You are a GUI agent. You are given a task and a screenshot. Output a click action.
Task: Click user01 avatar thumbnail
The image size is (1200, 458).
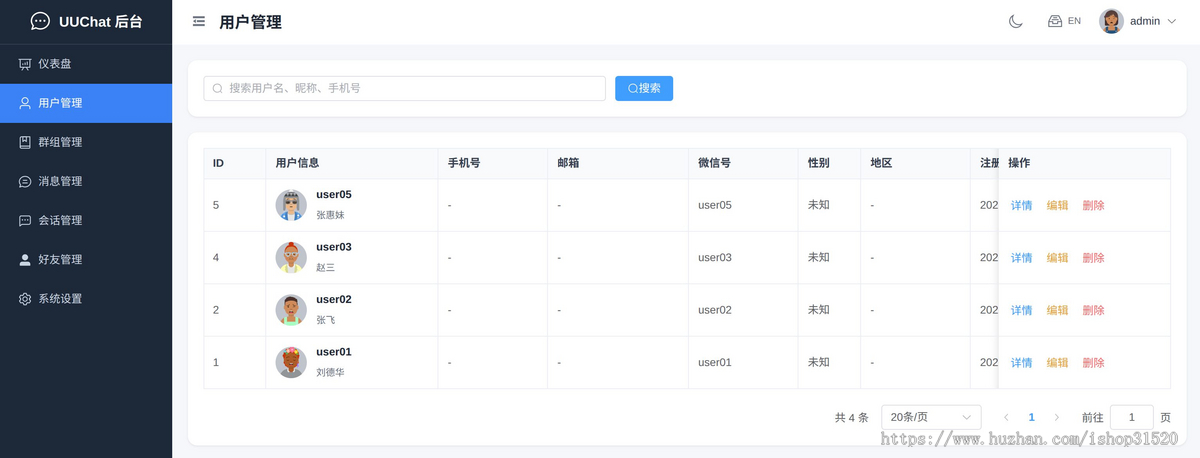291,362
